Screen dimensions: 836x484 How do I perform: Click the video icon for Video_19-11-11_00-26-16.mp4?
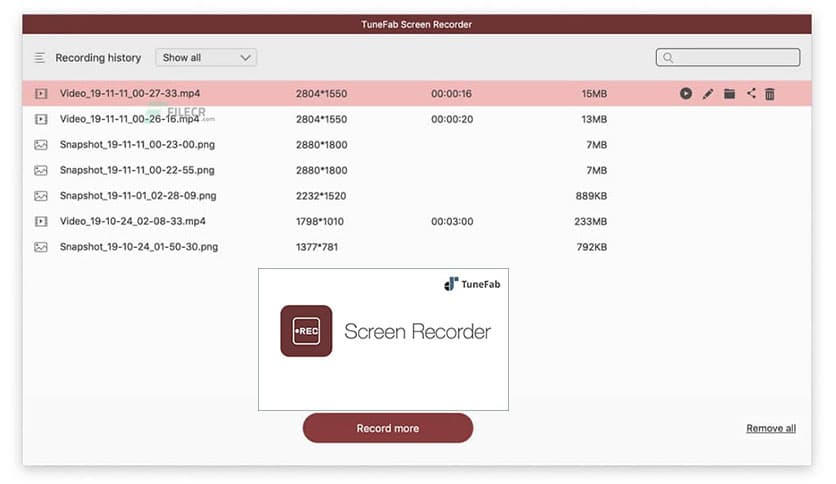[x=41, y=119]
